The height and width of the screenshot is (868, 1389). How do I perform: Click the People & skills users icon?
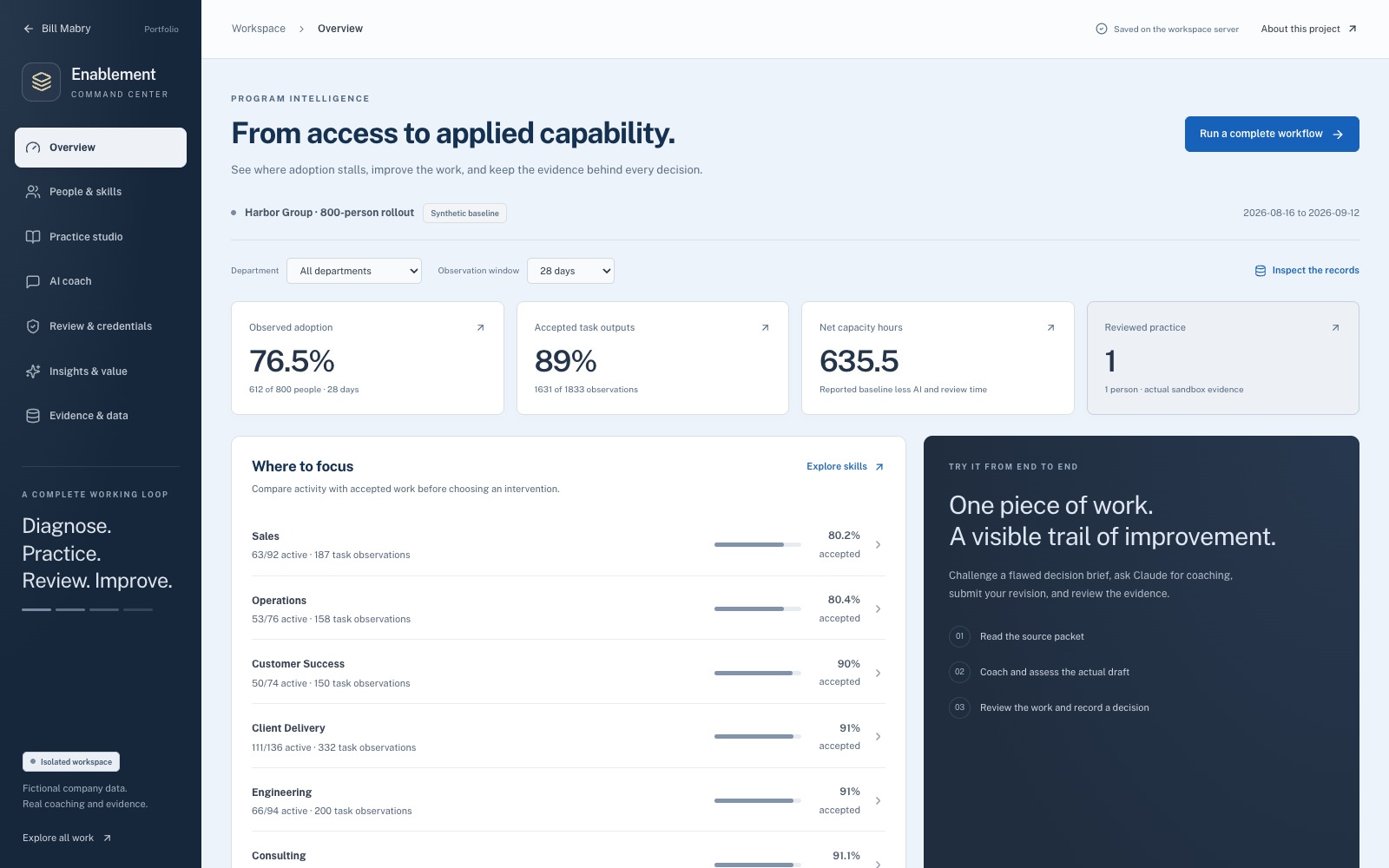pyautogui.click(x=33, y=192)
